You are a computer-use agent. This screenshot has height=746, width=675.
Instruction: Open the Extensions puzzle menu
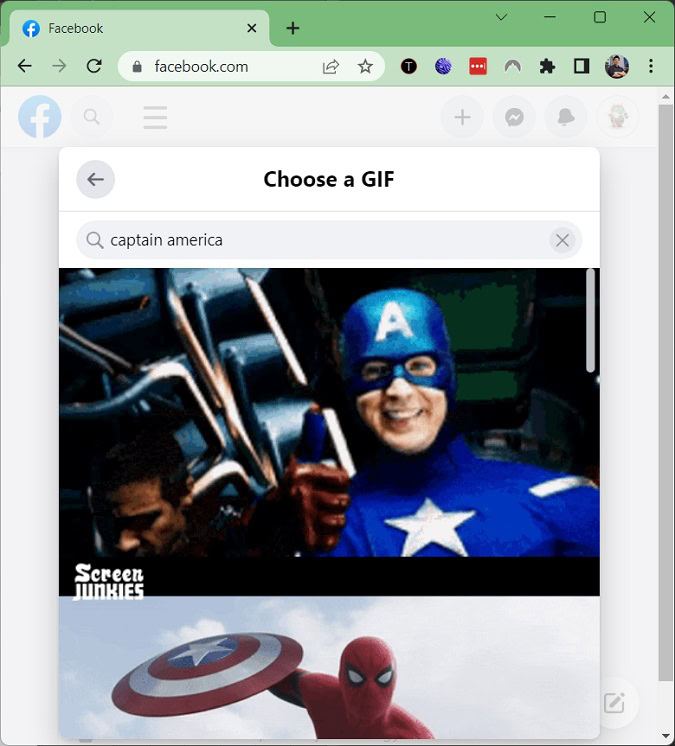point(547,66)
